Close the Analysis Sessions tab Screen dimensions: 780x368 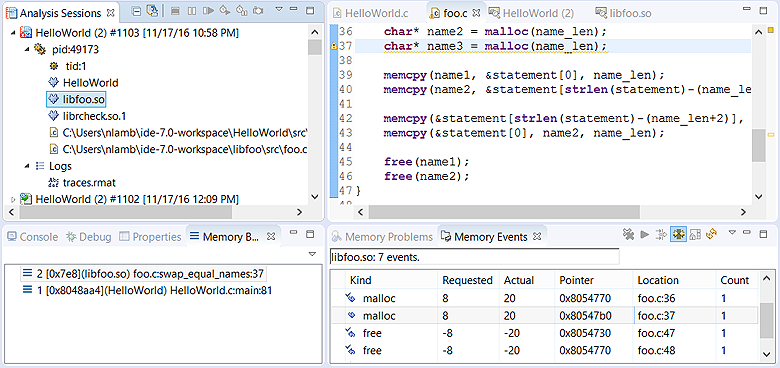(110, 12)
